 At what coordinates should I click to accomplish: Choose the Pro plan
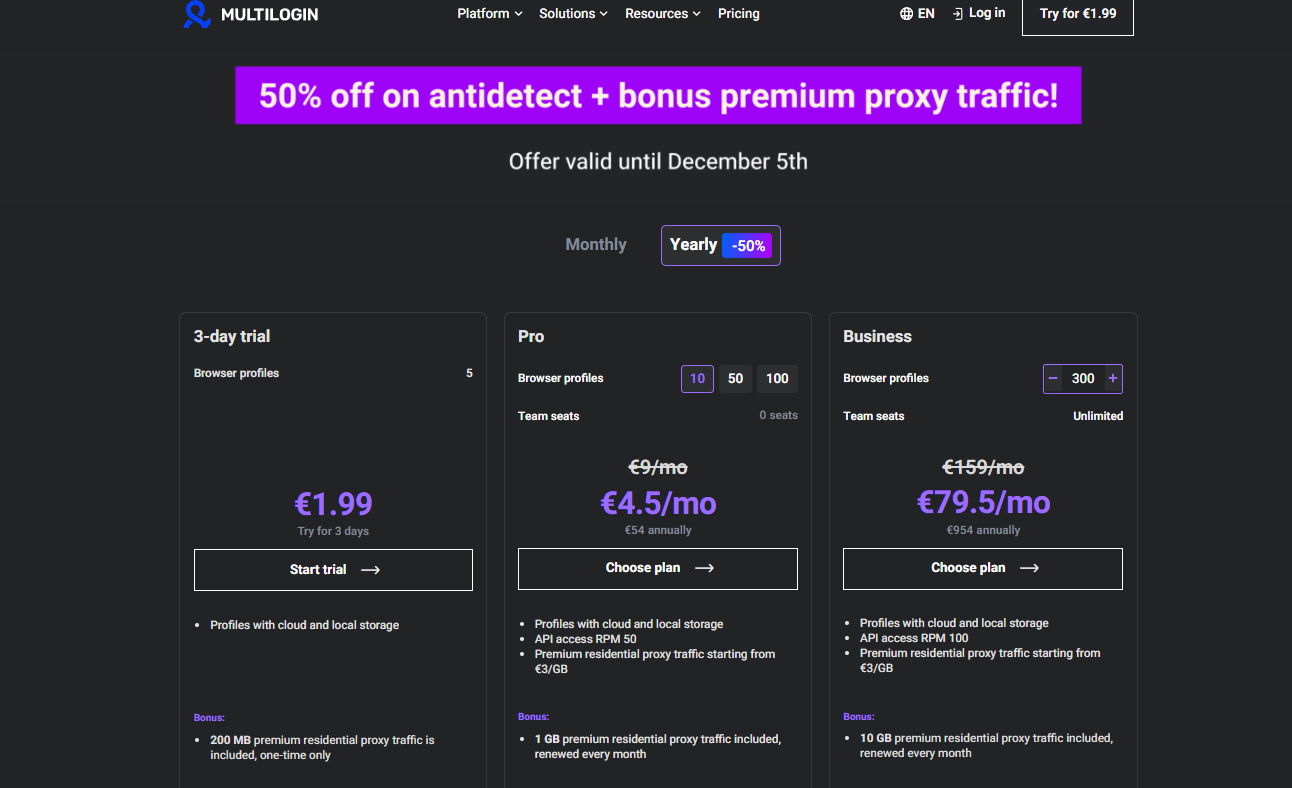point(658,568)
